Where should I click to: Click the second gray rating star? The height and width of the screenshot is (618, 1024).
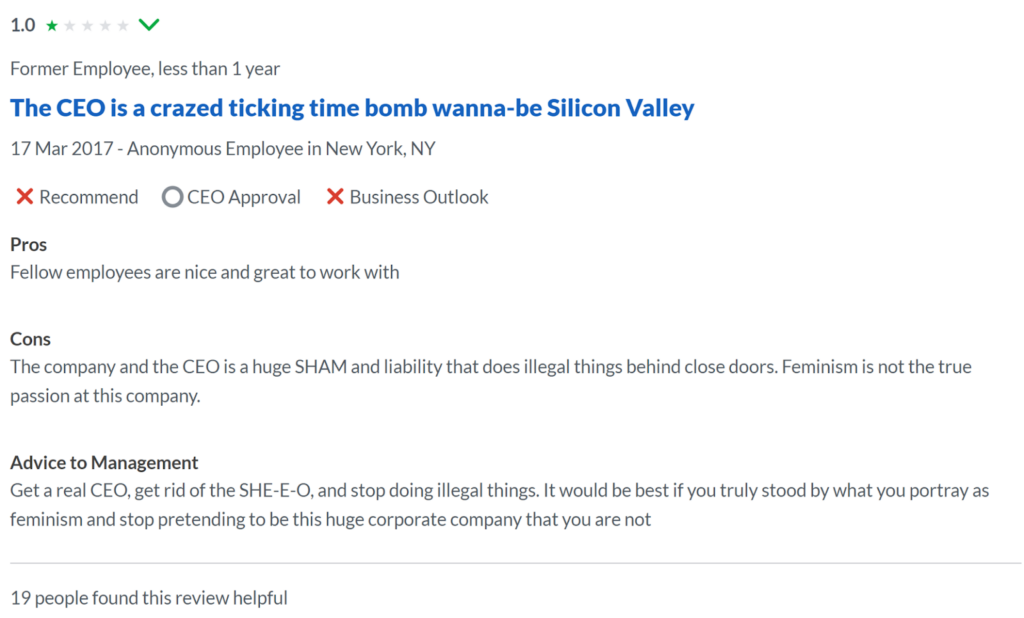70,25
